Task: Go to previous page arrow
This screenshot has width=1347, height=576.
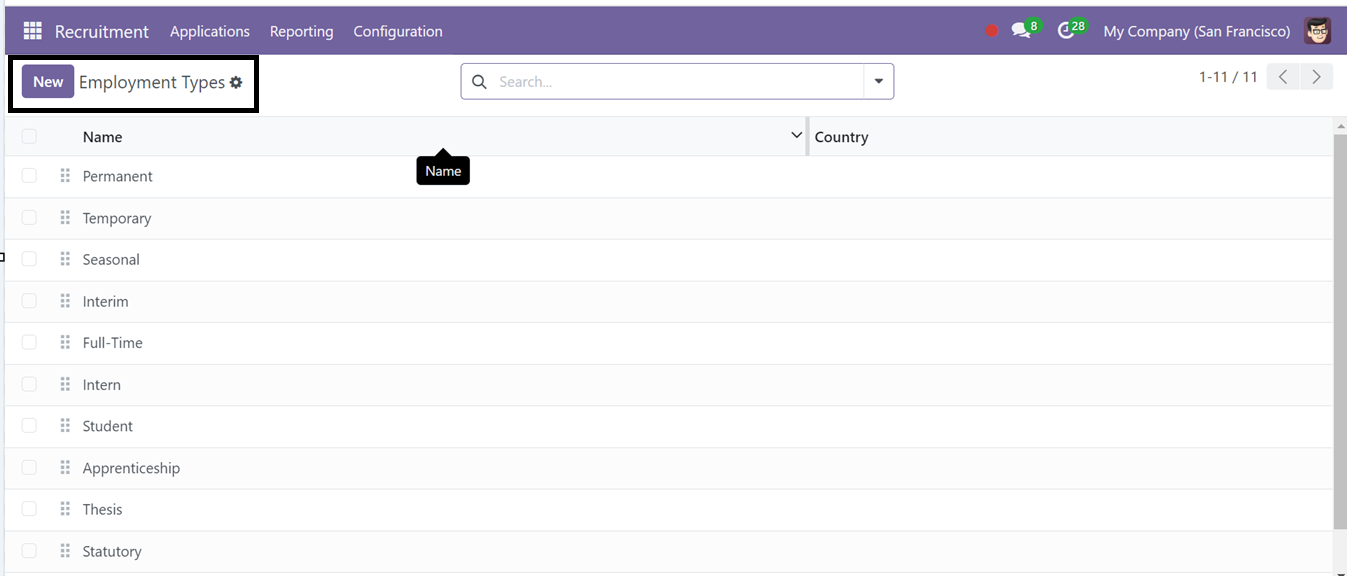Action: coord(1283,77)
